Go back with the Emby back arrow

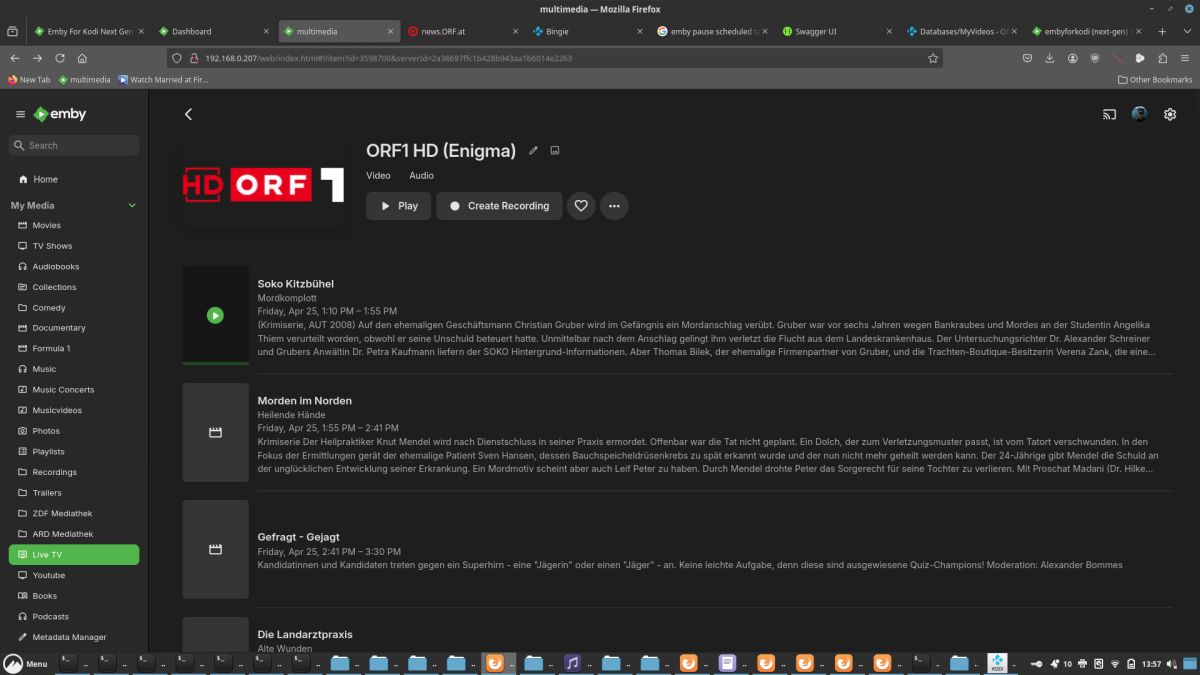click(x=188, y=114)
